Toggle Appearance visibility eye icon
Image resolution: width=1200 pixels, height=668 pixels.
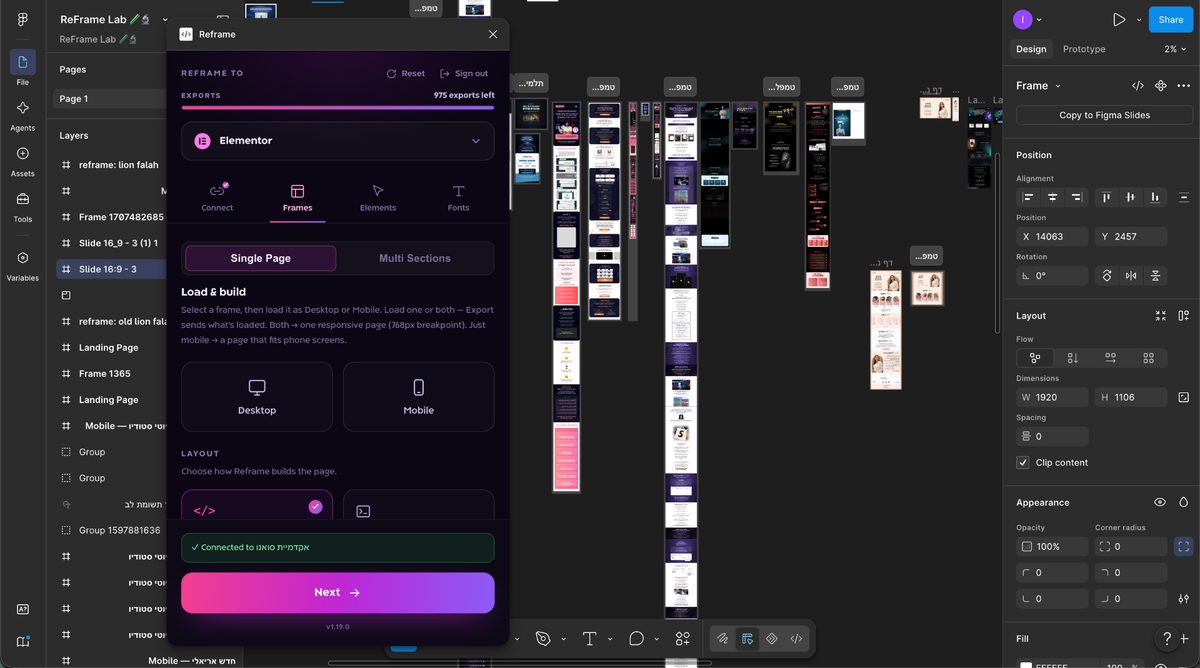pos(1160,503)
